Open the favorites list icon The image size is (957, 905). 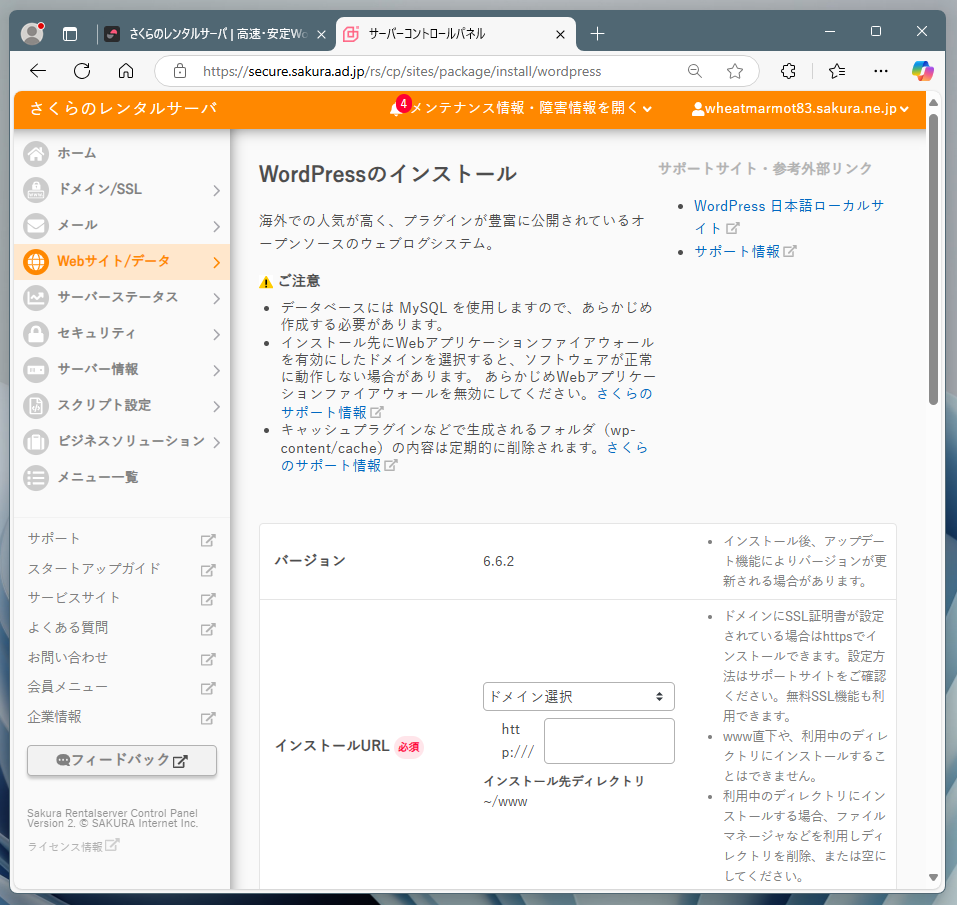837,71
